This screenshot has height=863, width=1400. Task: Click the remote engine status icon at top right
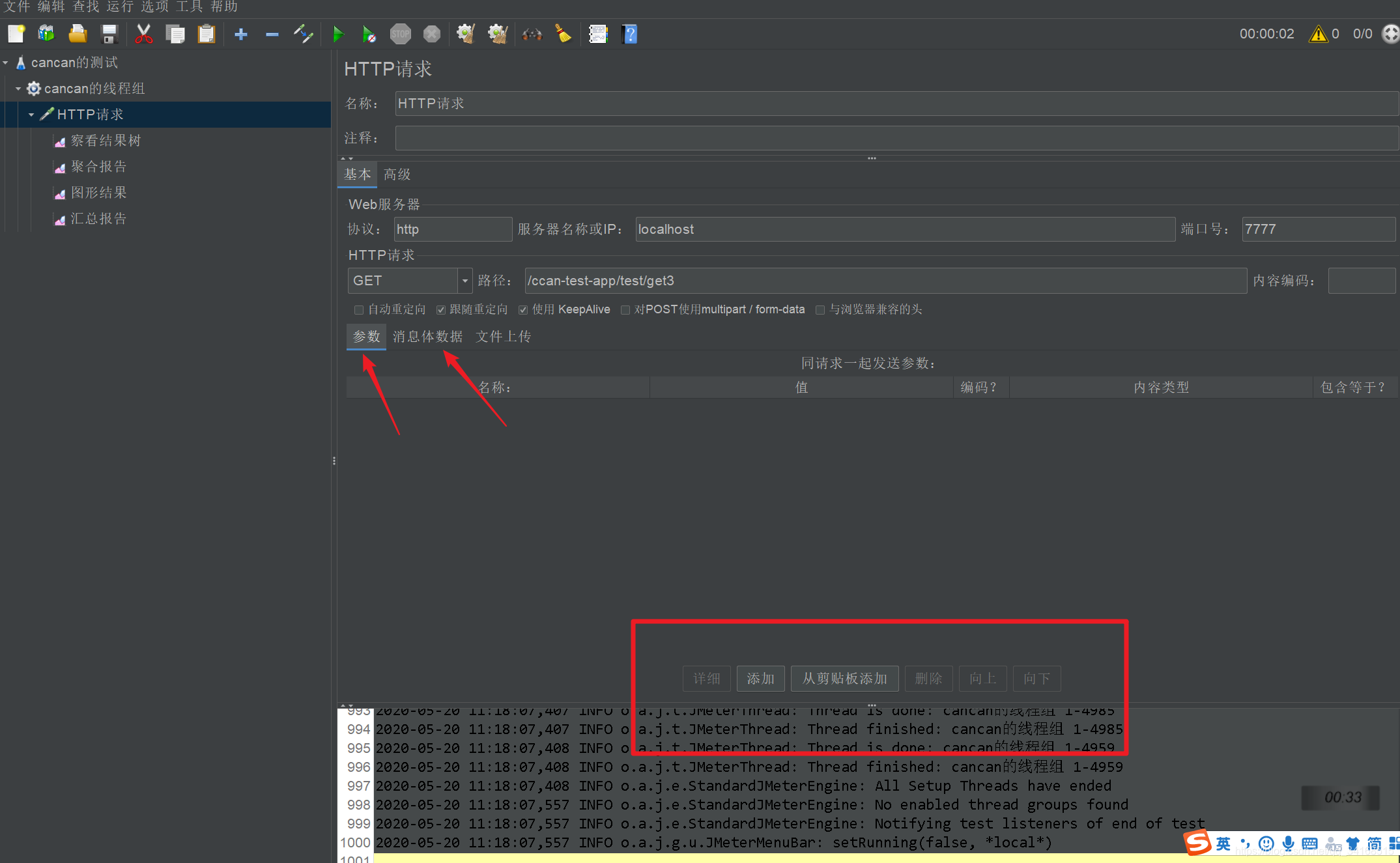click(x=1390, y=34)
